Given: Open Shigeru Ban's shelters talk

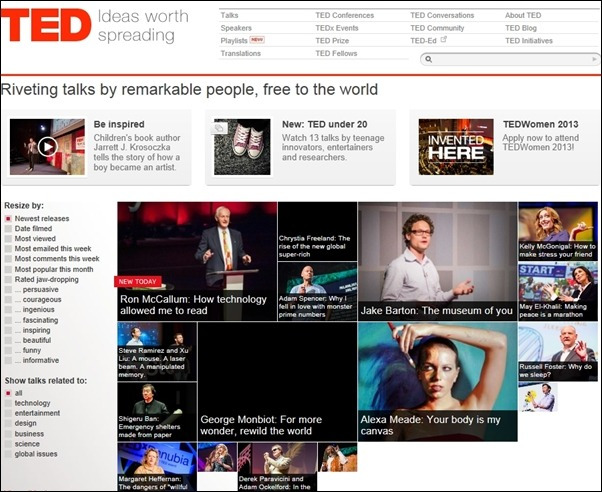Looking at the screenshot, I should tap(157, 411).
